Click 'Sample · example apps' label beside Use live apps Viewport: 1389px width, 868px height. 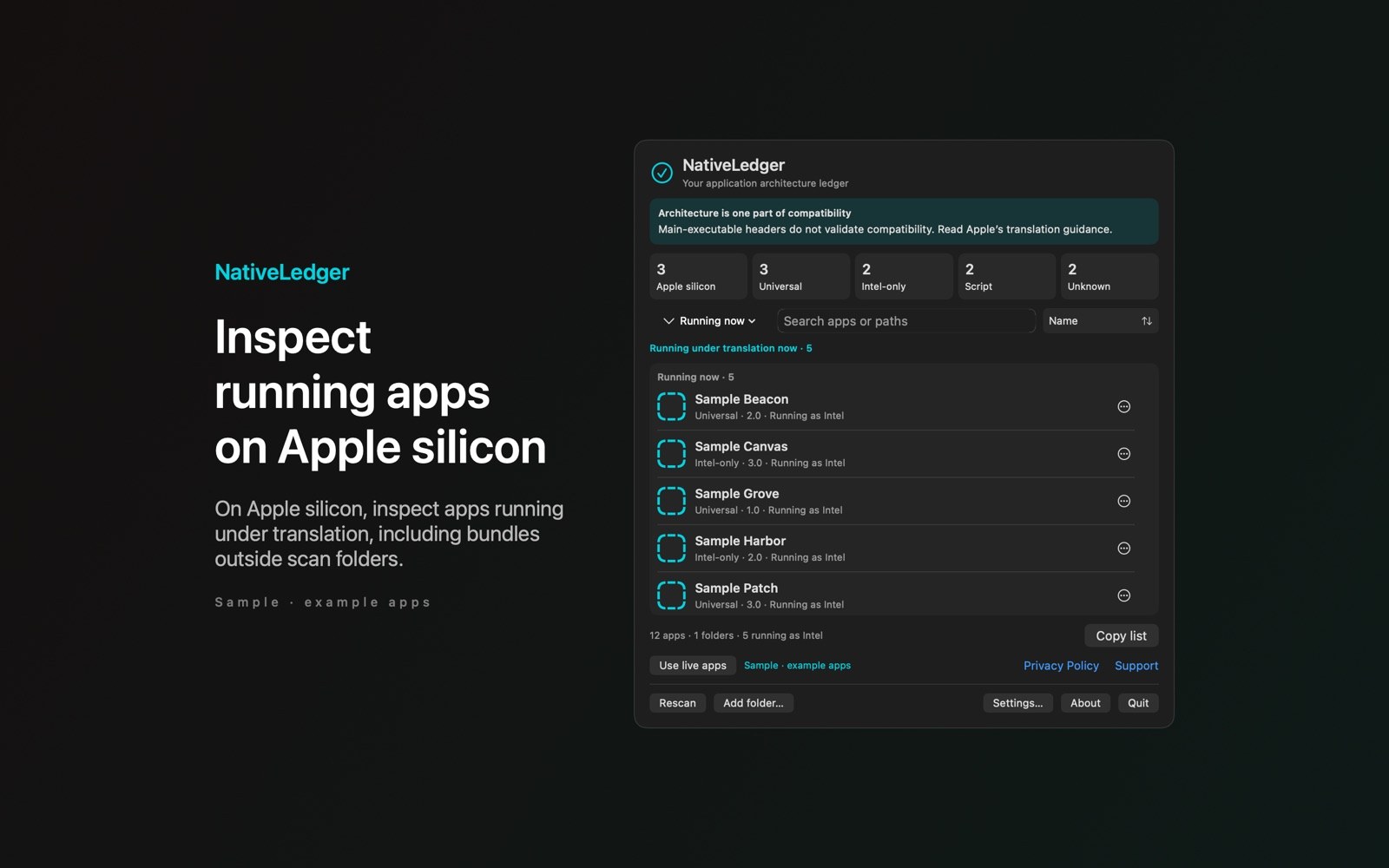(x=797, y=666)
